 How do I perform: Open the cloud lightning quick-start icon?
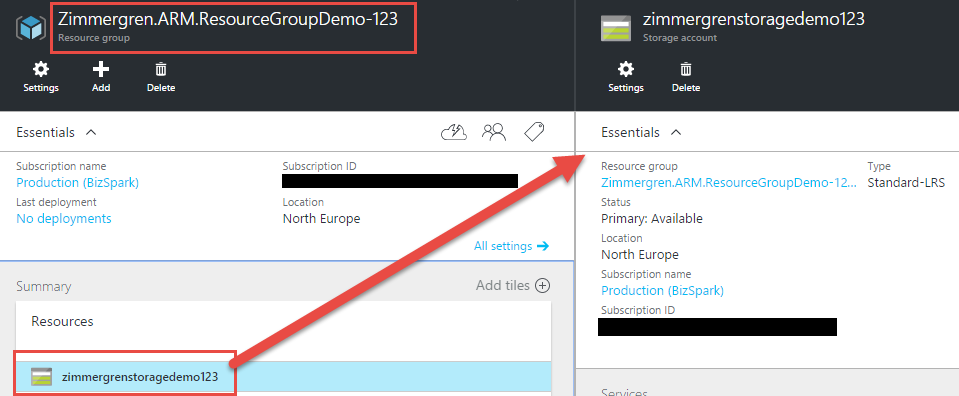point(454,132)
